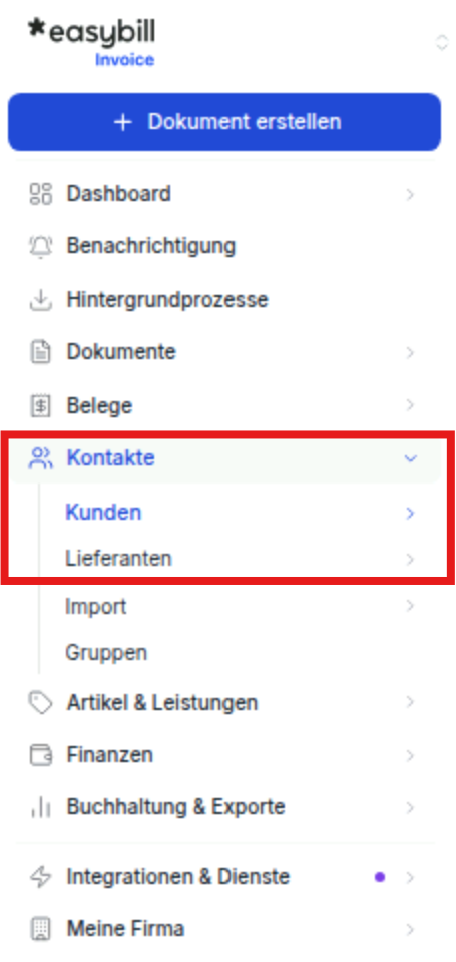Screen dimensions: 456x962
Task: Collapse the Kontakte section chevron
Action: click(411, 458)
